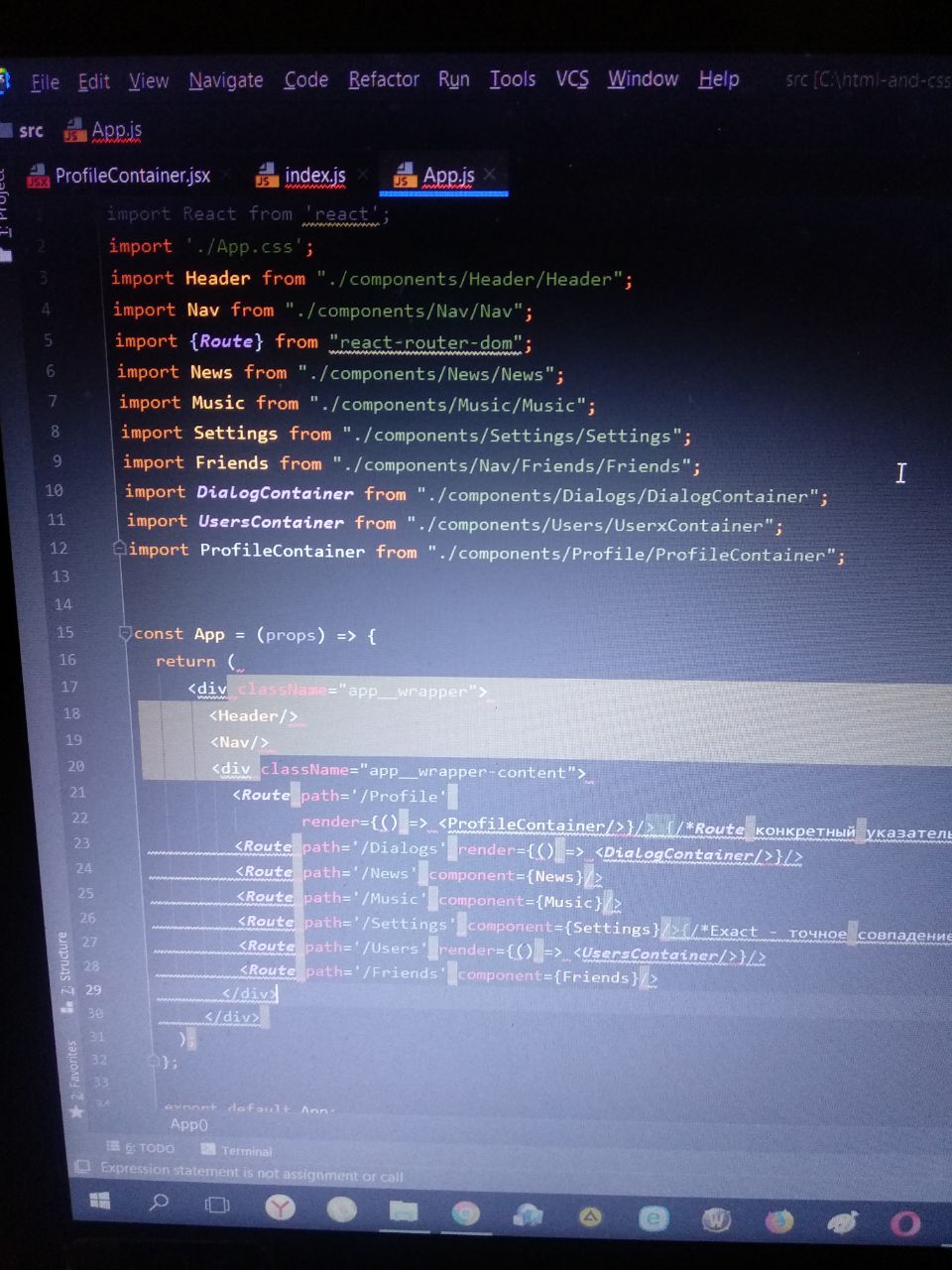Open the Window menu
Viewport: 952px width, 1270px height.
644,78
